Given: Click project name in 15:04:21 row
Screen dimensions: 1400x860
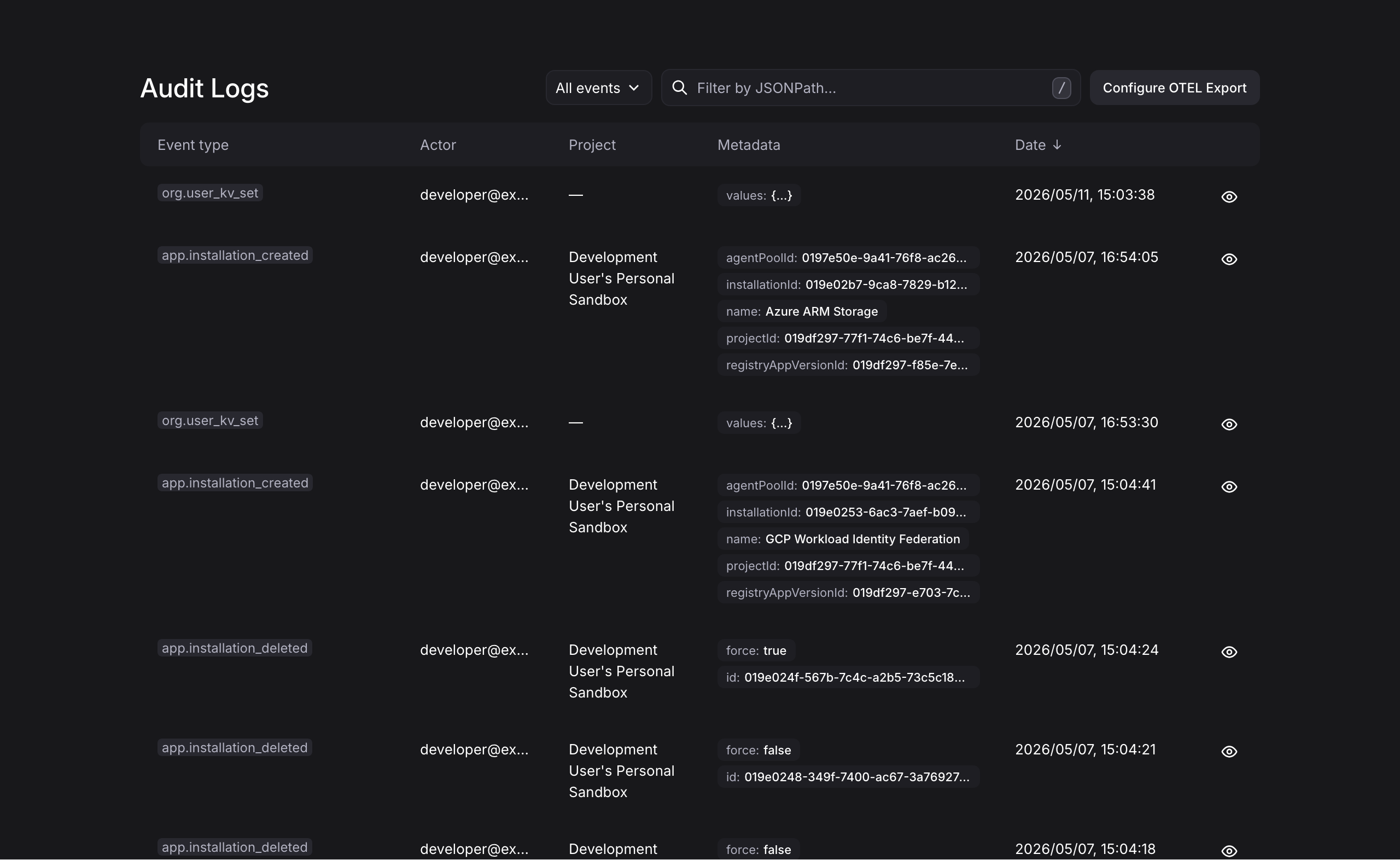Looking at the screenshot, I should (x=621, y=771).
